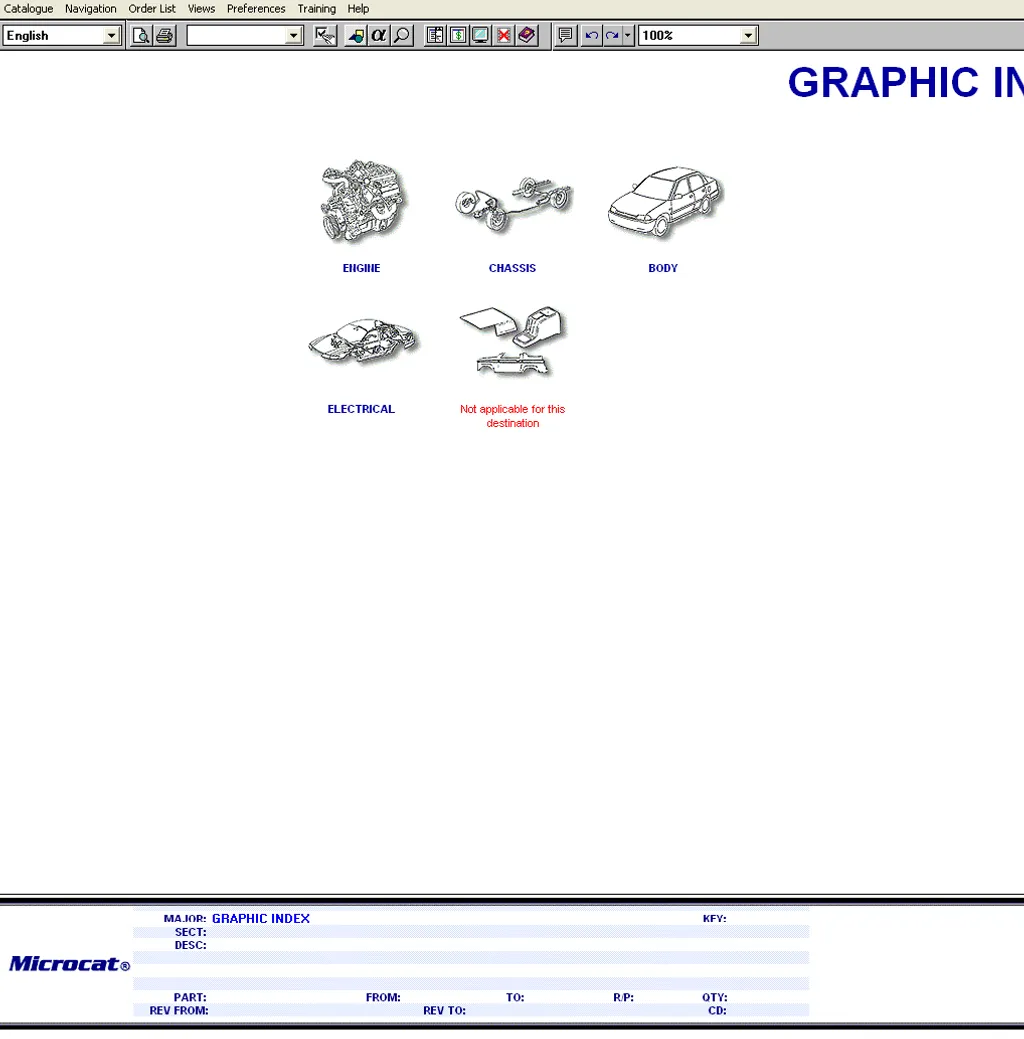The height and width of the screenshot is (1039, 1024).
Task: Open the Navigation menu
Action: 91,9
